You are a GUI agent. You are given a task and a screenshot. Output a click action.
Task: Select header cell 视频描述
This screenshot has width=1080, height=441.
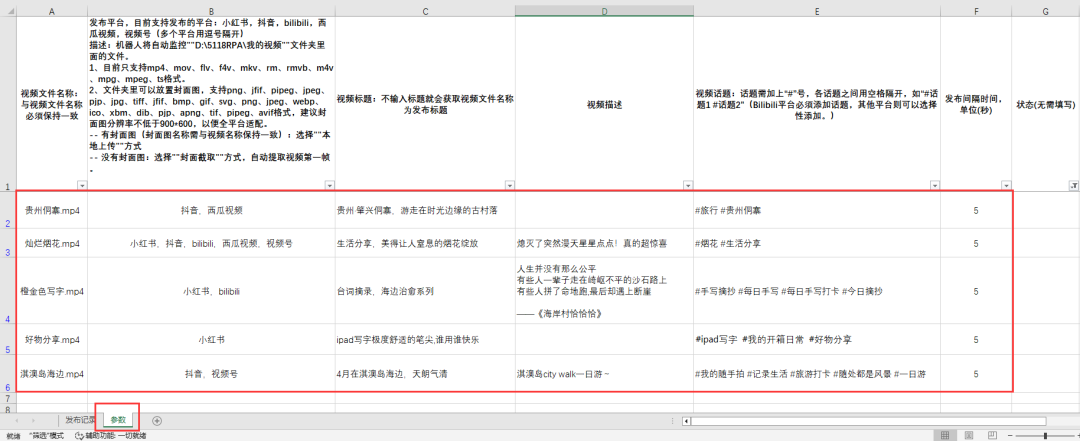(x=604, y=104)
